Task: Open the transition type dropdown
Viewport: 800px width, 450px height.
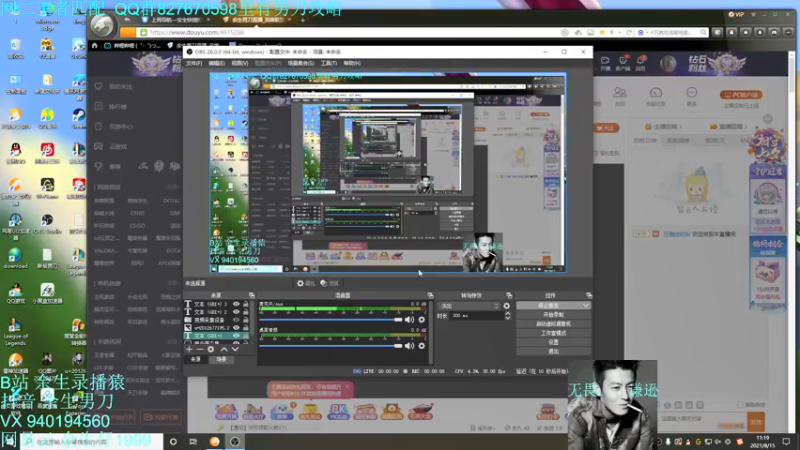Action: (468, 306)
